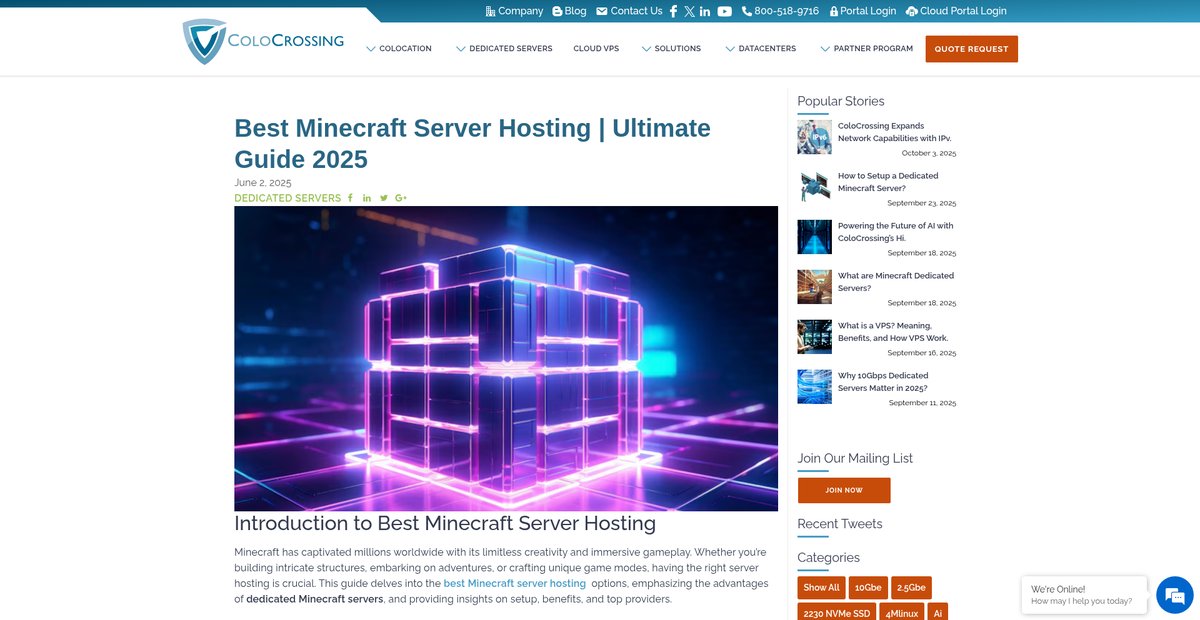Select the Ai category tag

pos(938,612)
